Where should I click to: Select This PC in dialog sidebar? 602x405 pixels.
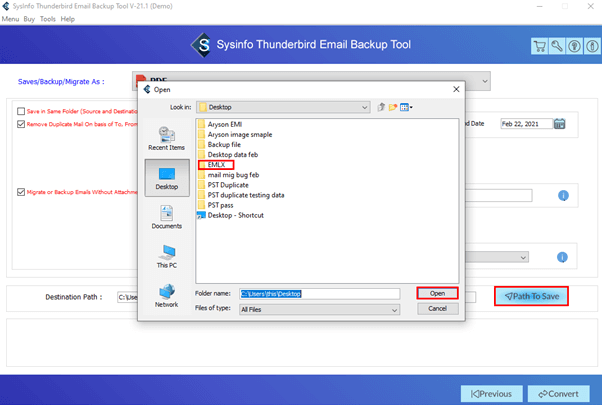pyautogui.click(x=167, y=256)
